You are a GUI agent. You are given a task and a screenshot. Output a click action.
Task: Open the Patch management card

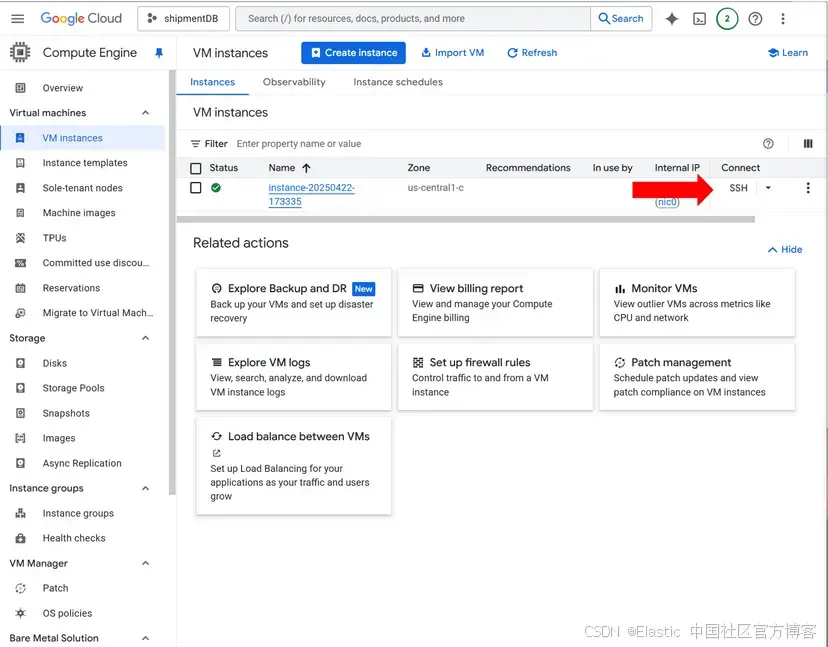point(697,377)
